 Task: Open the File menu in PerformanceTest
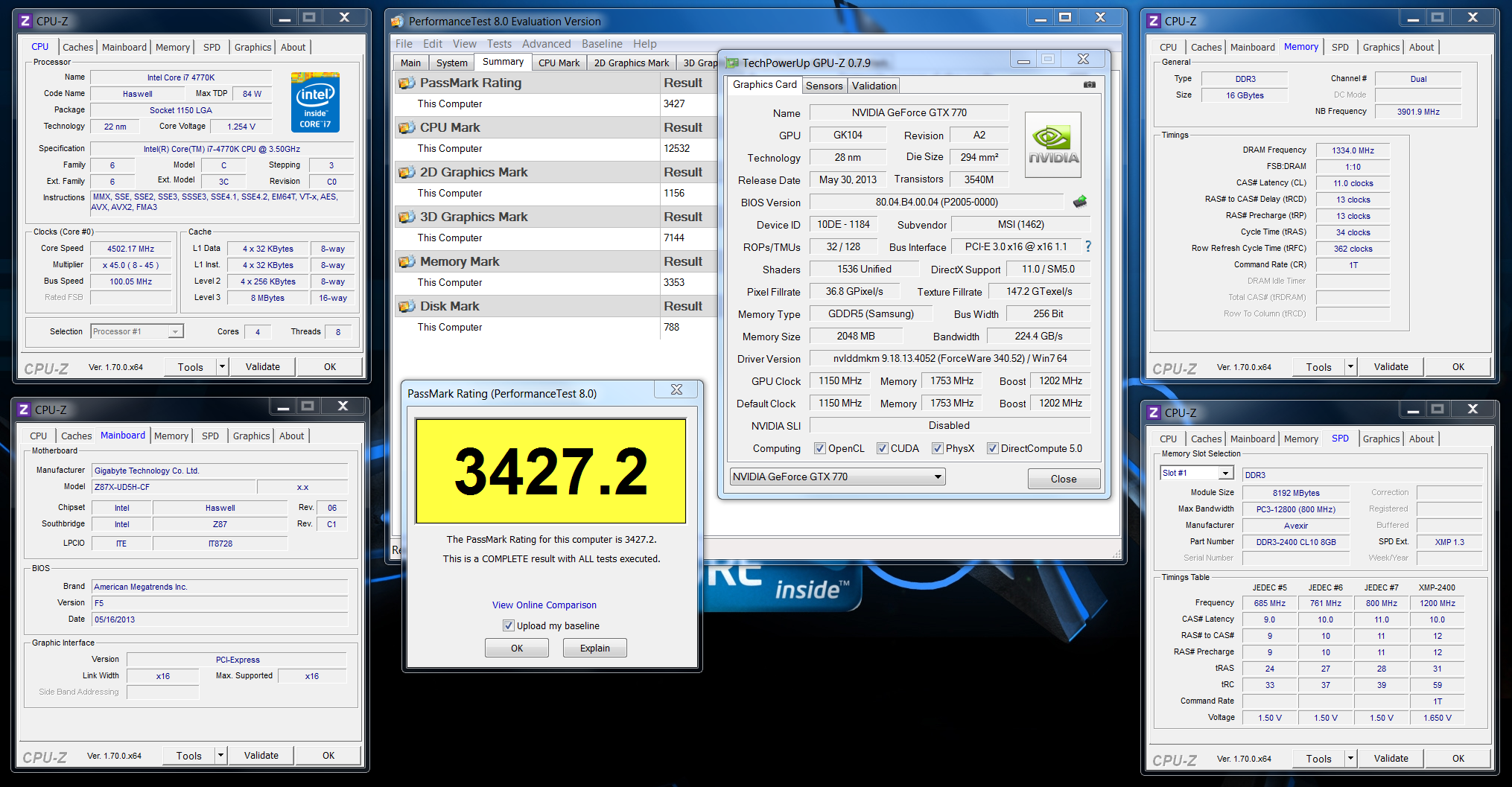[404, 44]
